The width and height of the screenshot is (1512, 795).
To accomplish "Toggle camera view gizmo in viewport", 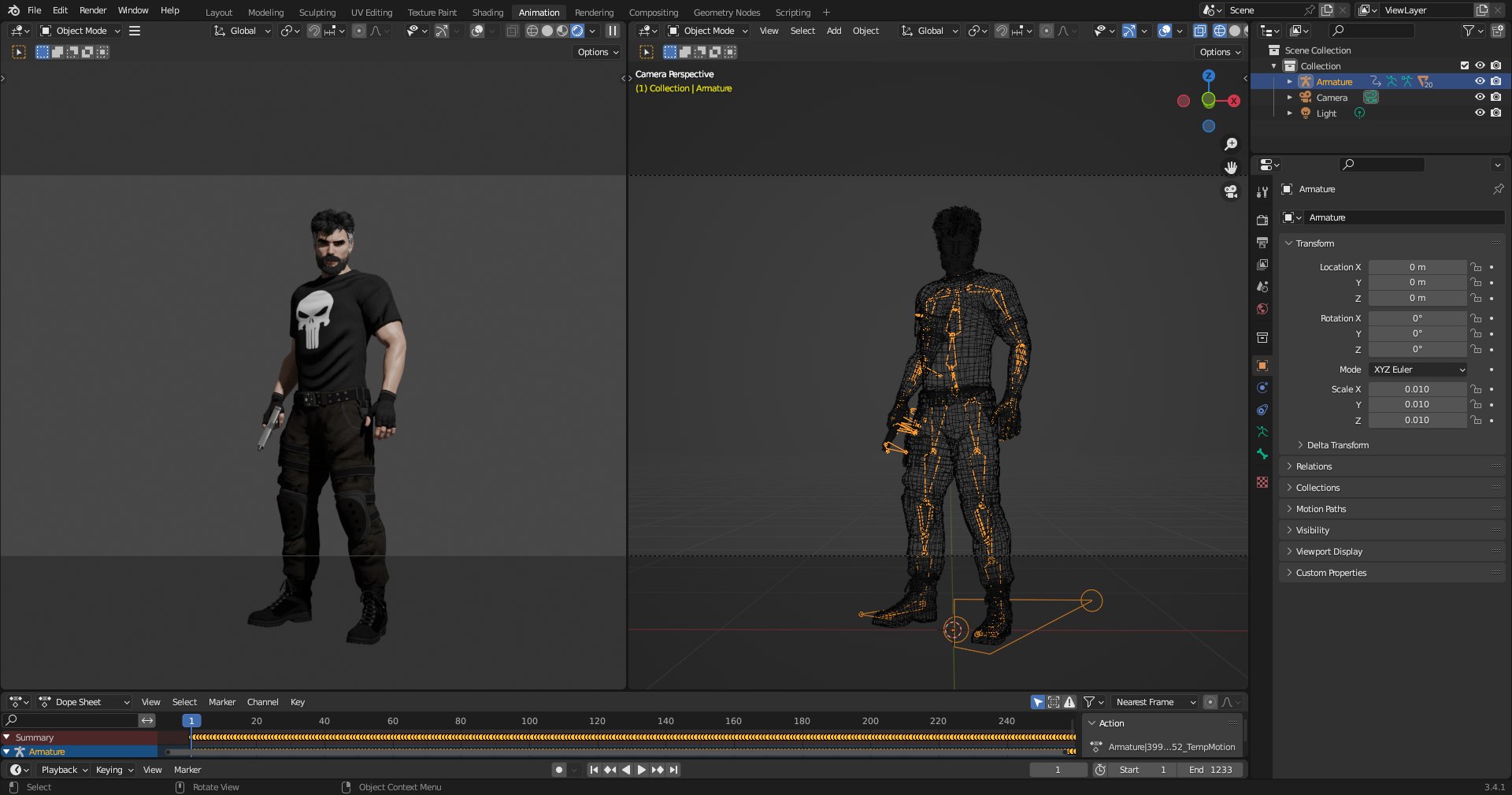I will click(x=1231, y=191).
